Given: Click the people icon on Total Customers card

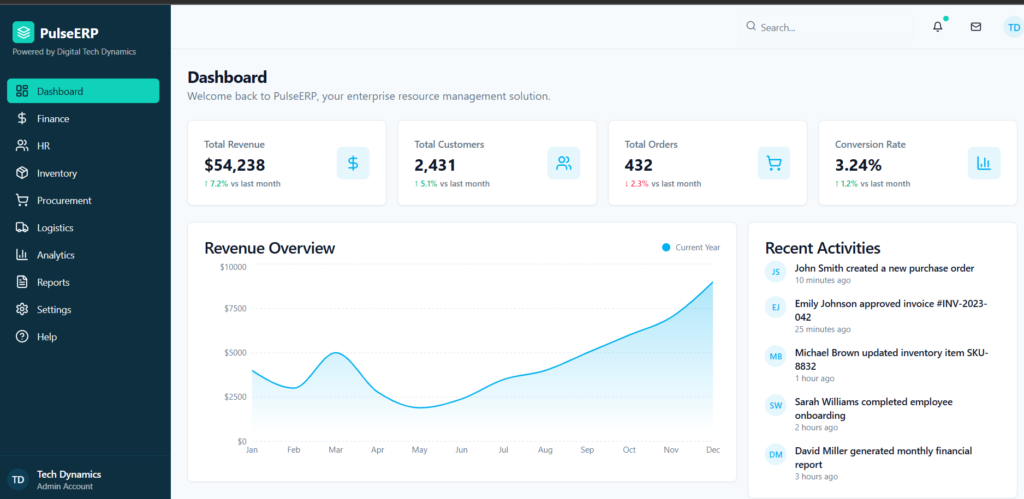Looking at the screenshot, I should click(x=564, y=163).
